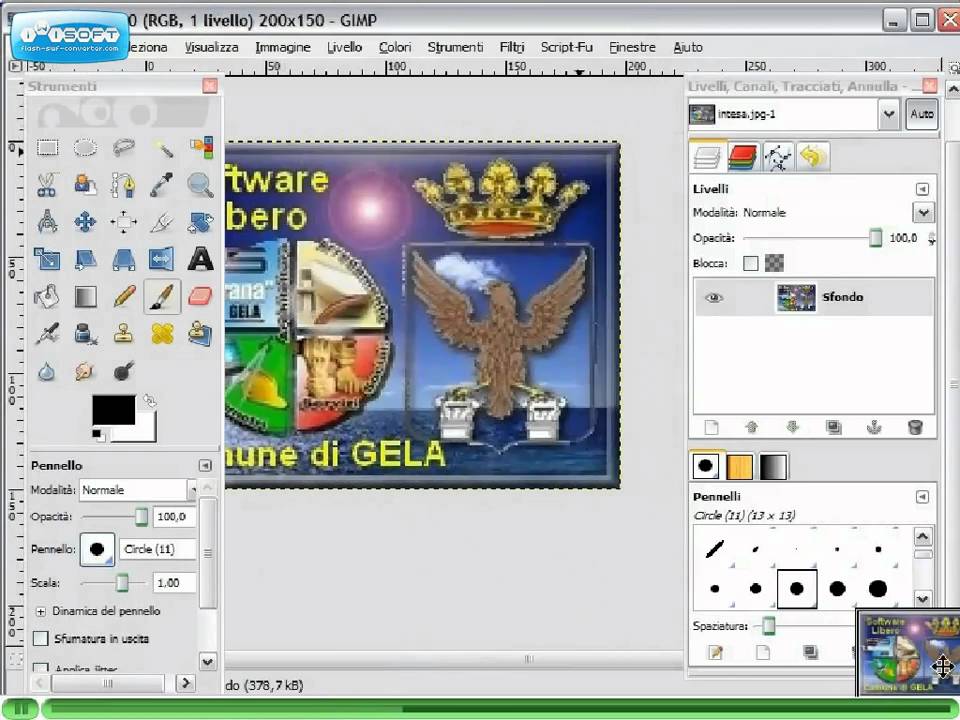Screen dimensions: 960x720
Task: Expand Dinamica del pennello options
Action: pos(40,611)
